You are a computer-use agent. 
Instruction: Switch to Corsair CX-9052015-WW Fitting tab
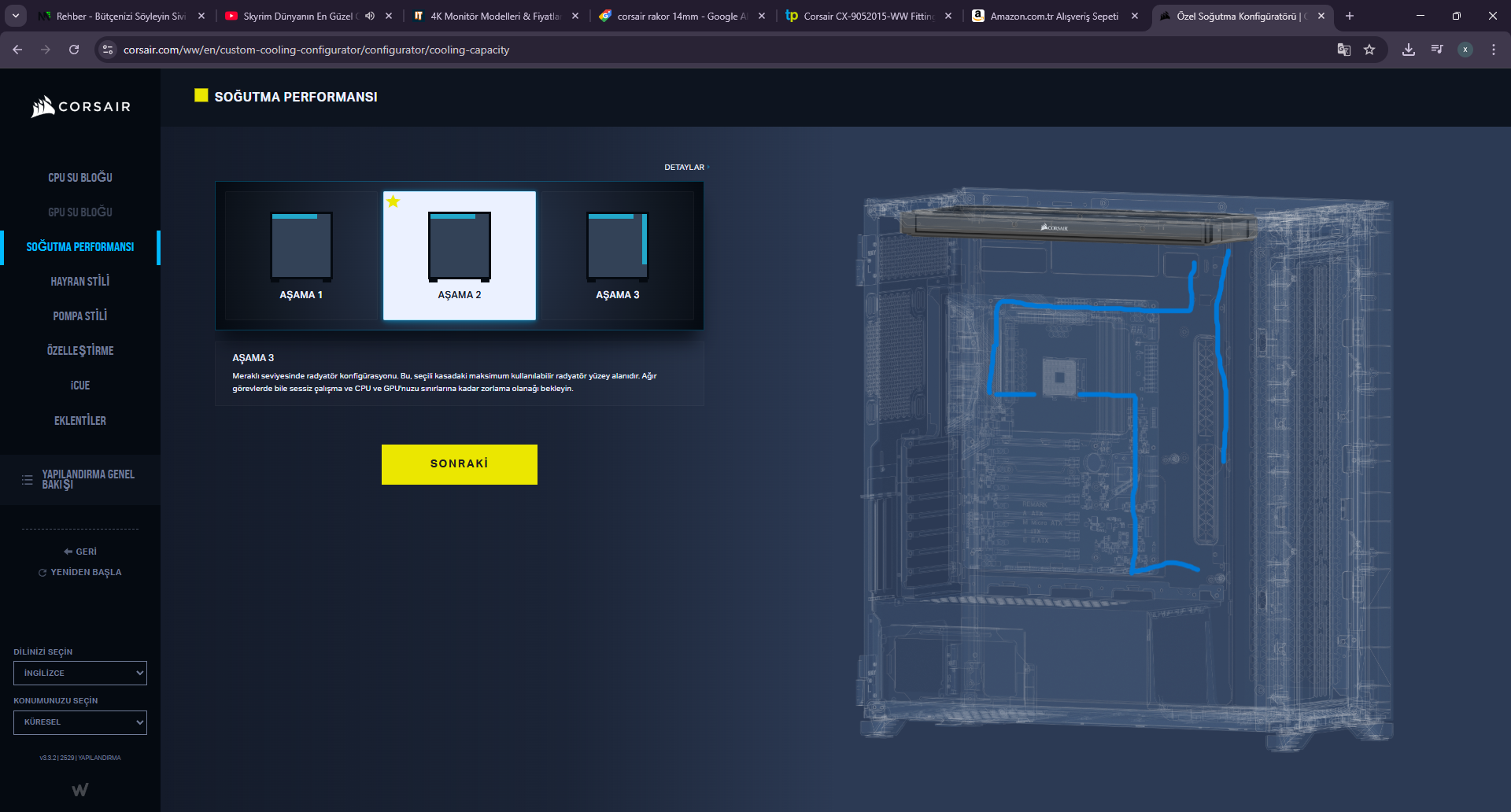point(867,16)
